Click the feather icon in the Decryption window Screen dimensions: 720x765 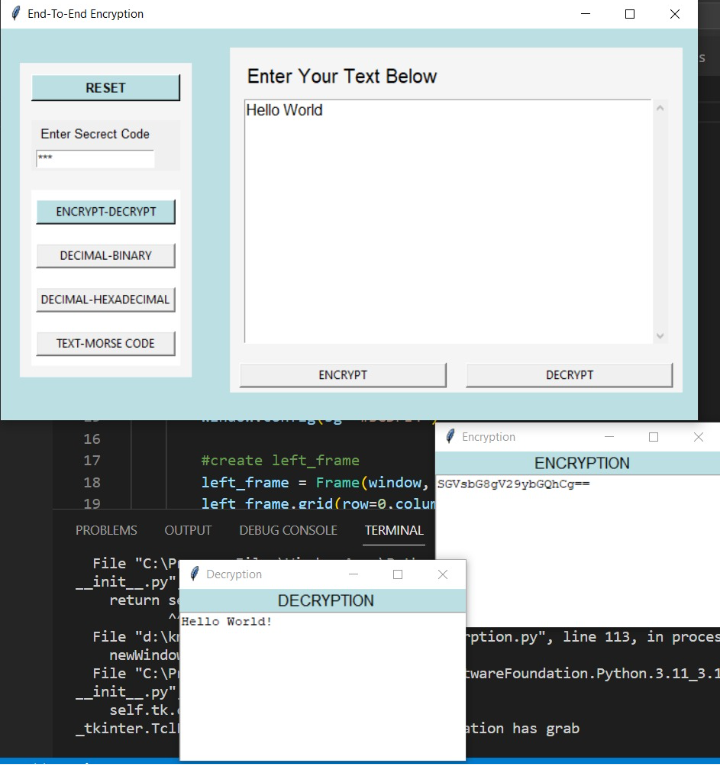(194, 574)
